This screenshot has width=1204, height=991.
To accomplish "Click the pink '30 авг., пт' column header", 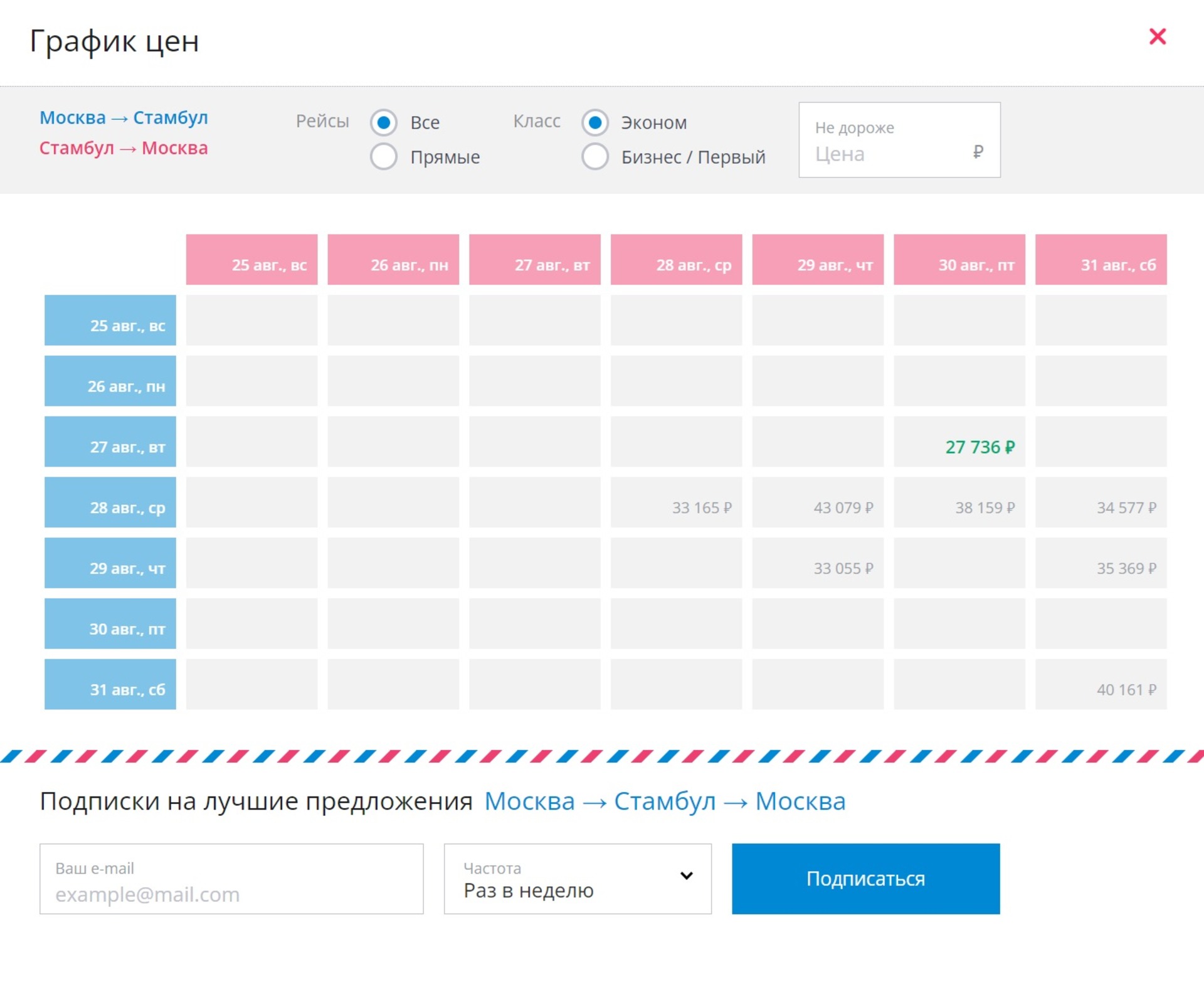I will click(959, 260).
